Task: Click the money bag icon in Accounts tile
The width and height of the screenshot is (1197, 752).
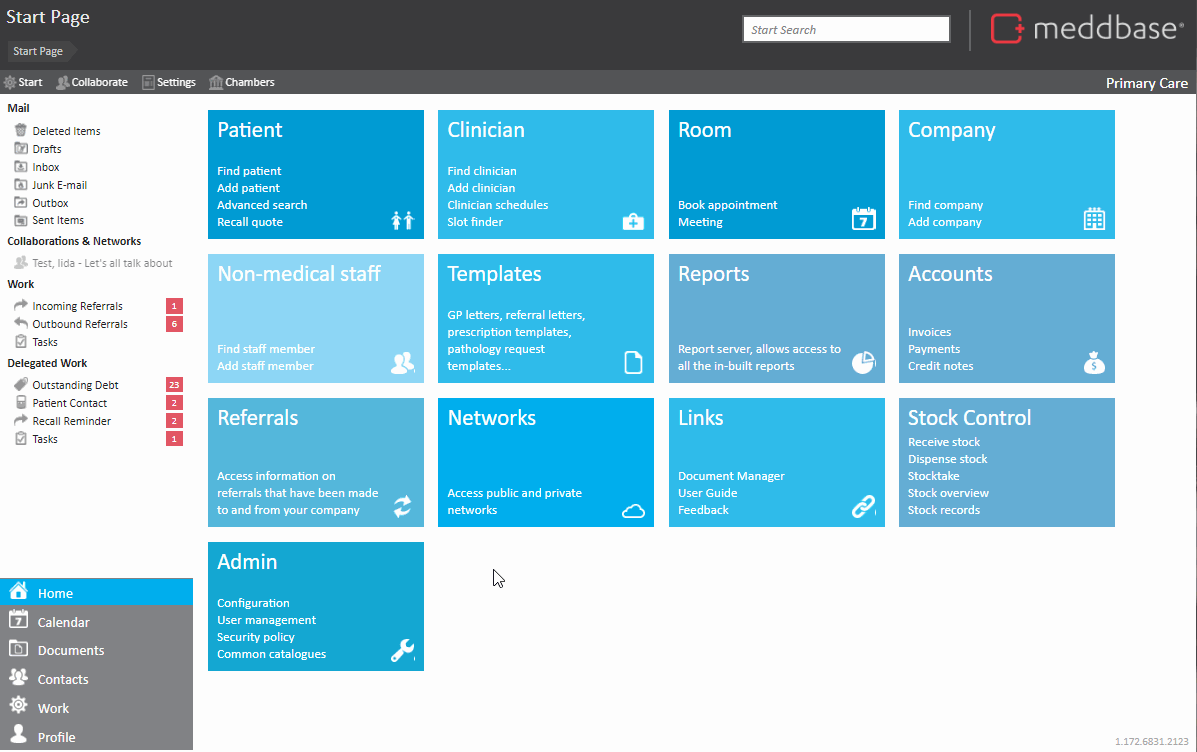Action: click(1094, 363)
